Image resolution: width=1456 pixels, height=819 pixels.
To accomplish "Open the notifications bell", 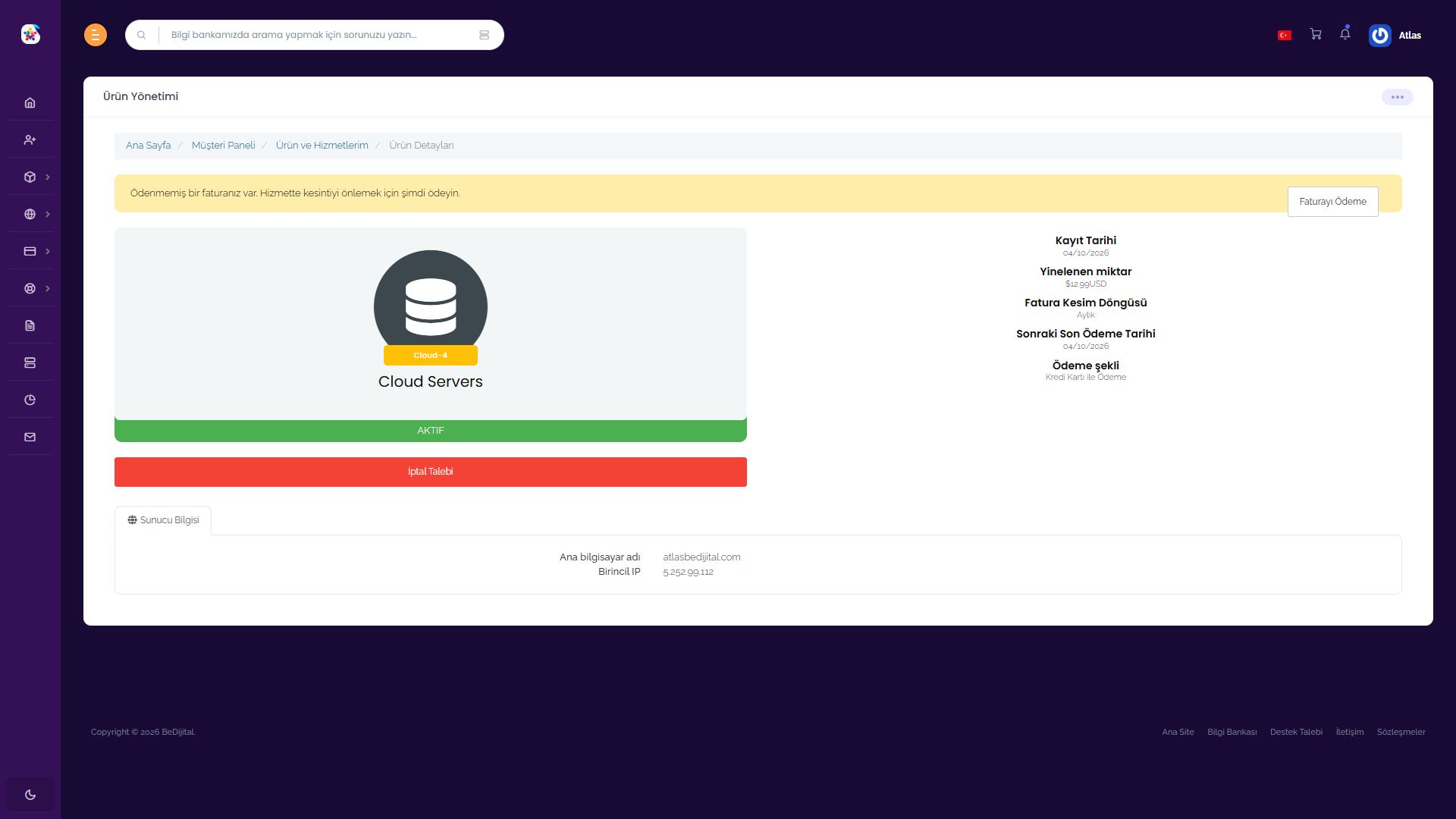I will 1345,34.
